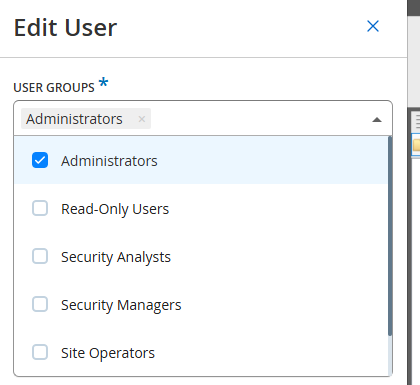Close the Edit User panel
This screenshot has height=385, width=420.
(x=373, y=26)
